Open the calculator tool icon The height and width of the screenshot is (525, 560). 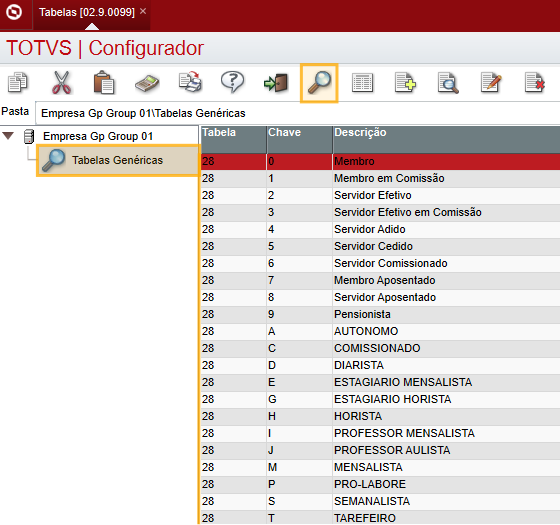147,83
